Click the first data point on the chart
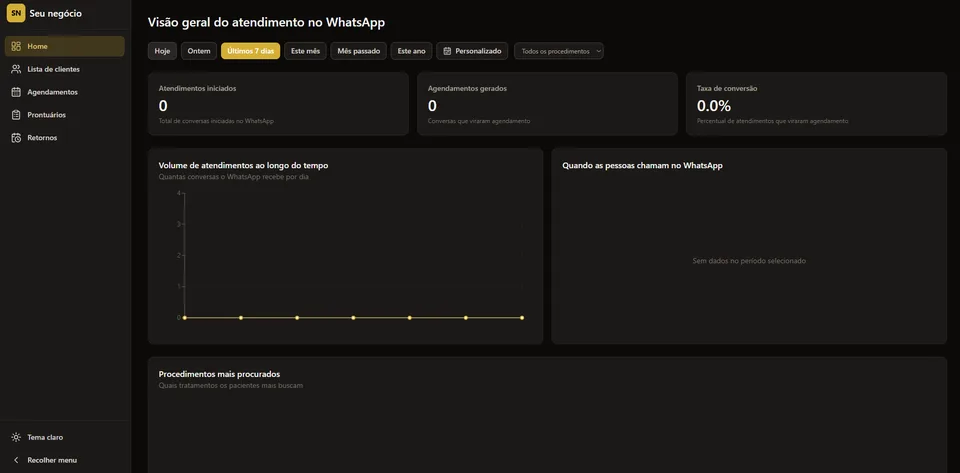This screenshot has width=960, height=473. tap(184, 318)
